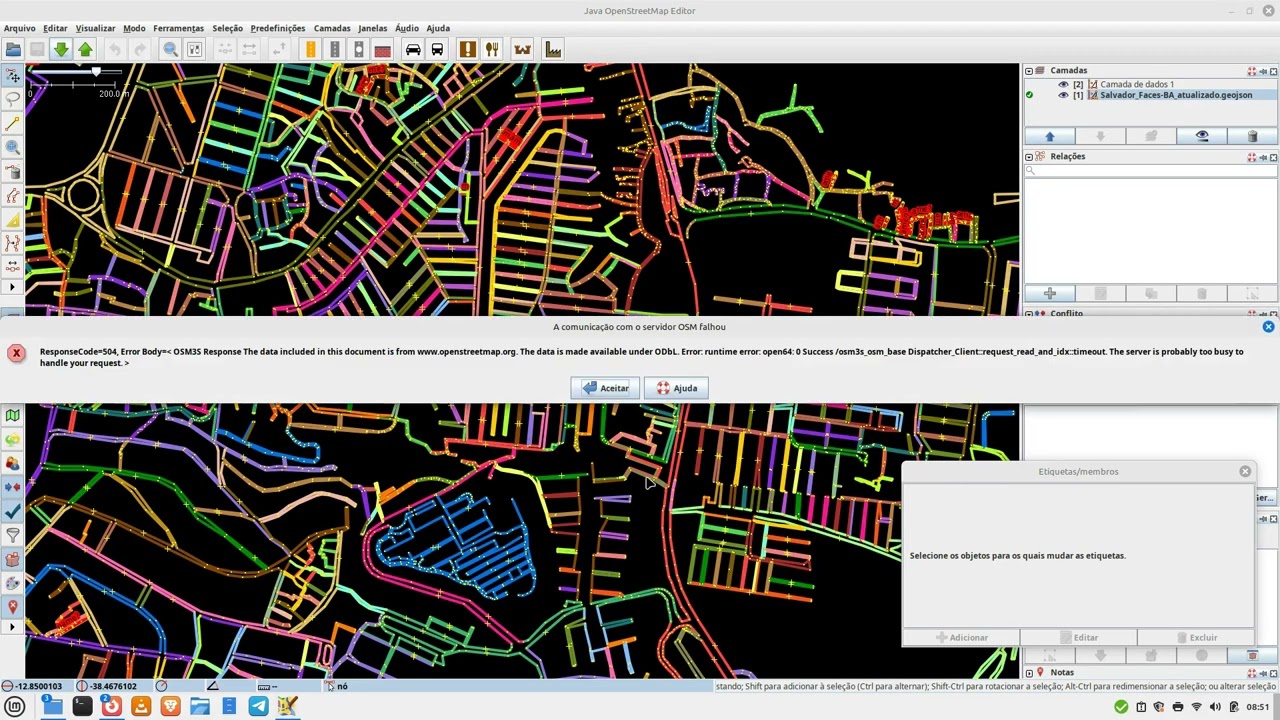Toggle visibility of Camada de dados 1

click(x=1063, y=84)
